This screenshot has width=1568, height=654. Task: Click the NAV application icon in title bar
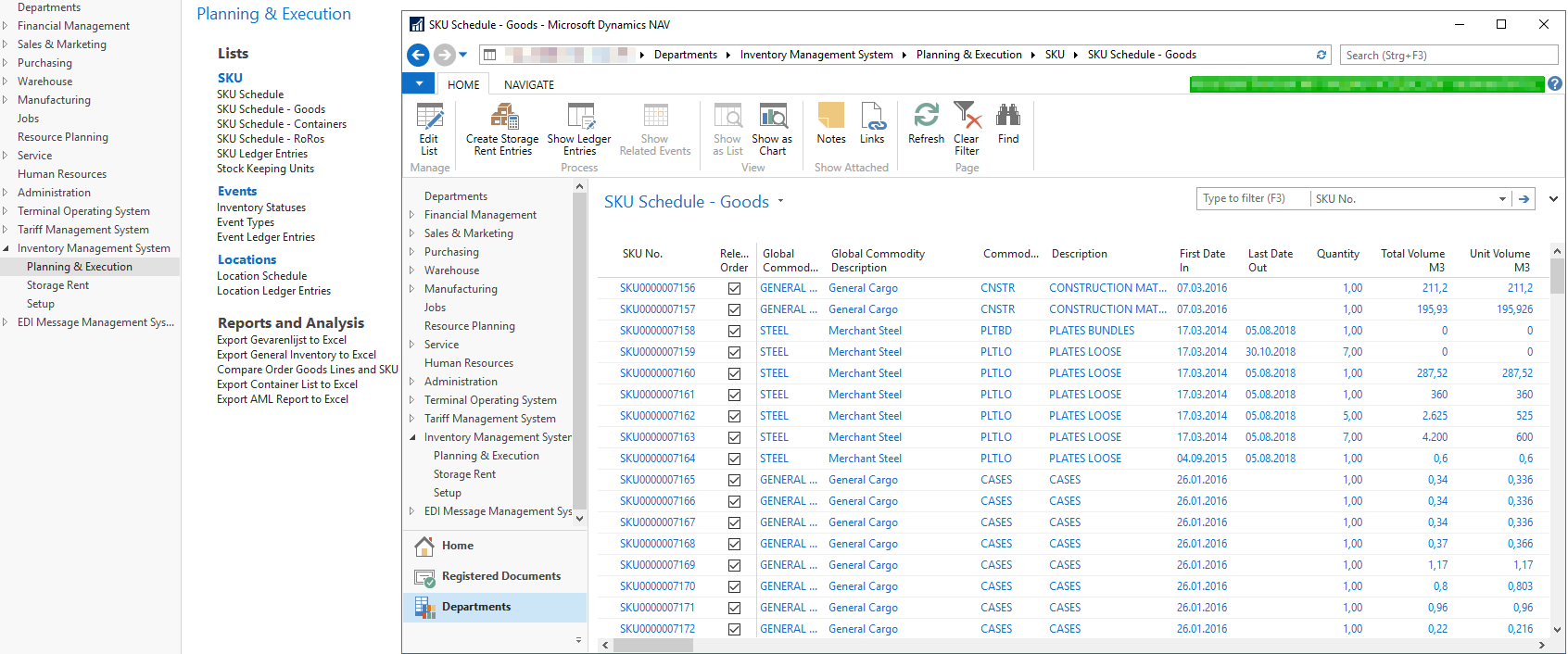417,25
